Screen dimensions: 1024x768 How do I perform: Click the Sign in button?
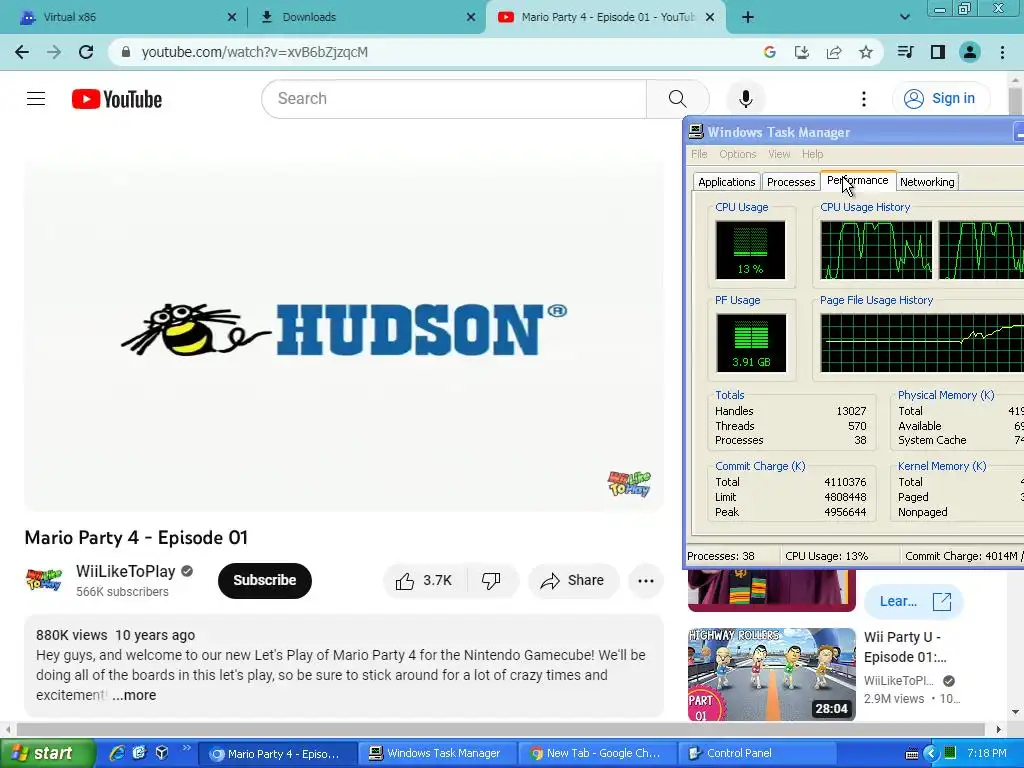[940, 99]
